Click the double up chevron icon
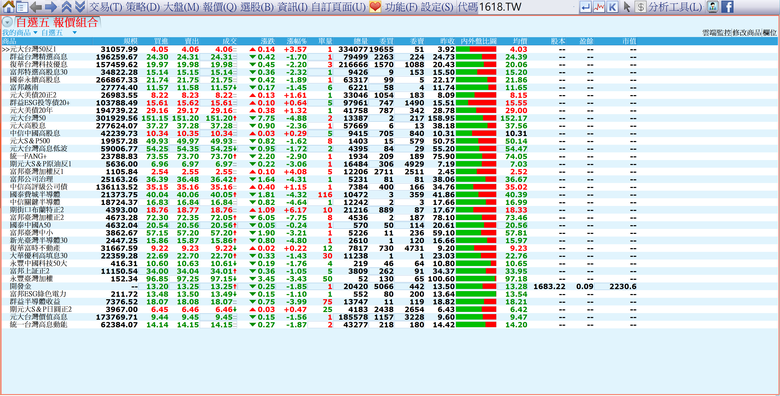The width and height of the screenshot is (780, 396). [x=67, y=7]
